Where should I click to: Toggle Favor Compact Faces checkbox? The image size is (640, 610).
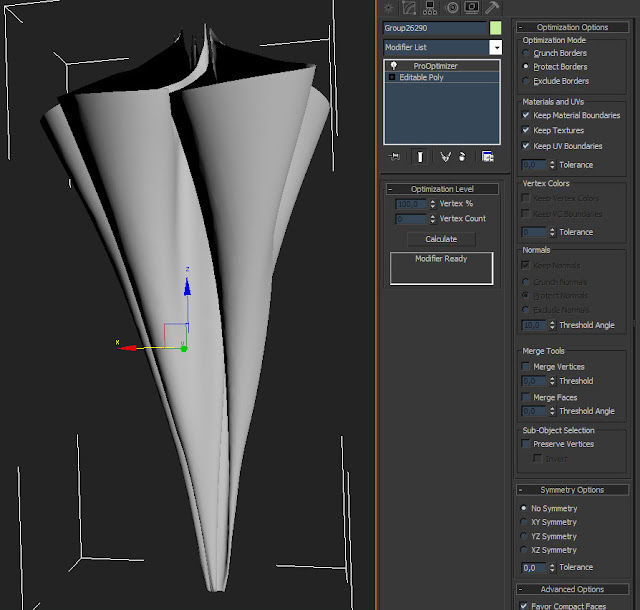(x=524, y=606)
